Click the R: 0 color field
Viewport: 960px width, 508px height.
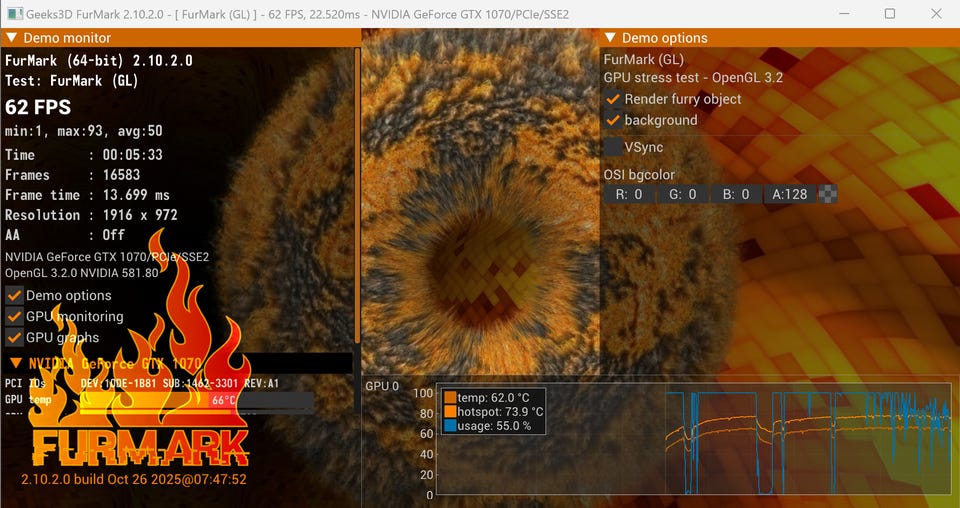pyautogui.click(x=629, y=195)
